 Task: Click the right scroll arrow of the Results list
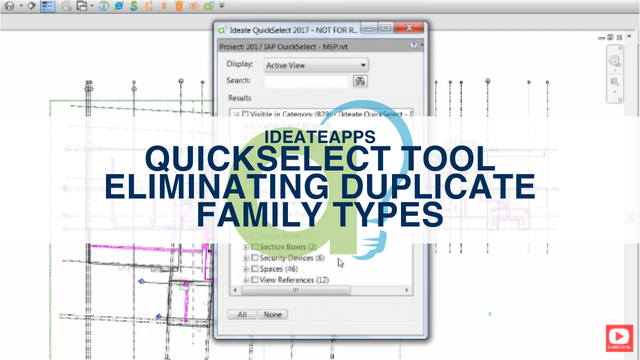(407, 290)
